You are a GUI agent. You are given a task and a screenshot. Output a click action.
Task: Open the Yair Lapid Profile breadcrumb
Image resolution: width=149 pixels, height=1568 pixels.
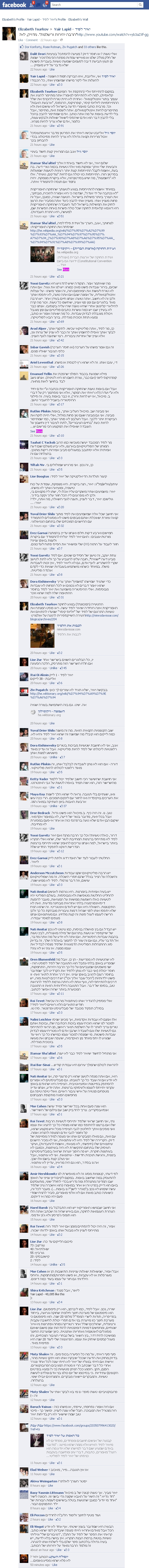coord(46,19)
